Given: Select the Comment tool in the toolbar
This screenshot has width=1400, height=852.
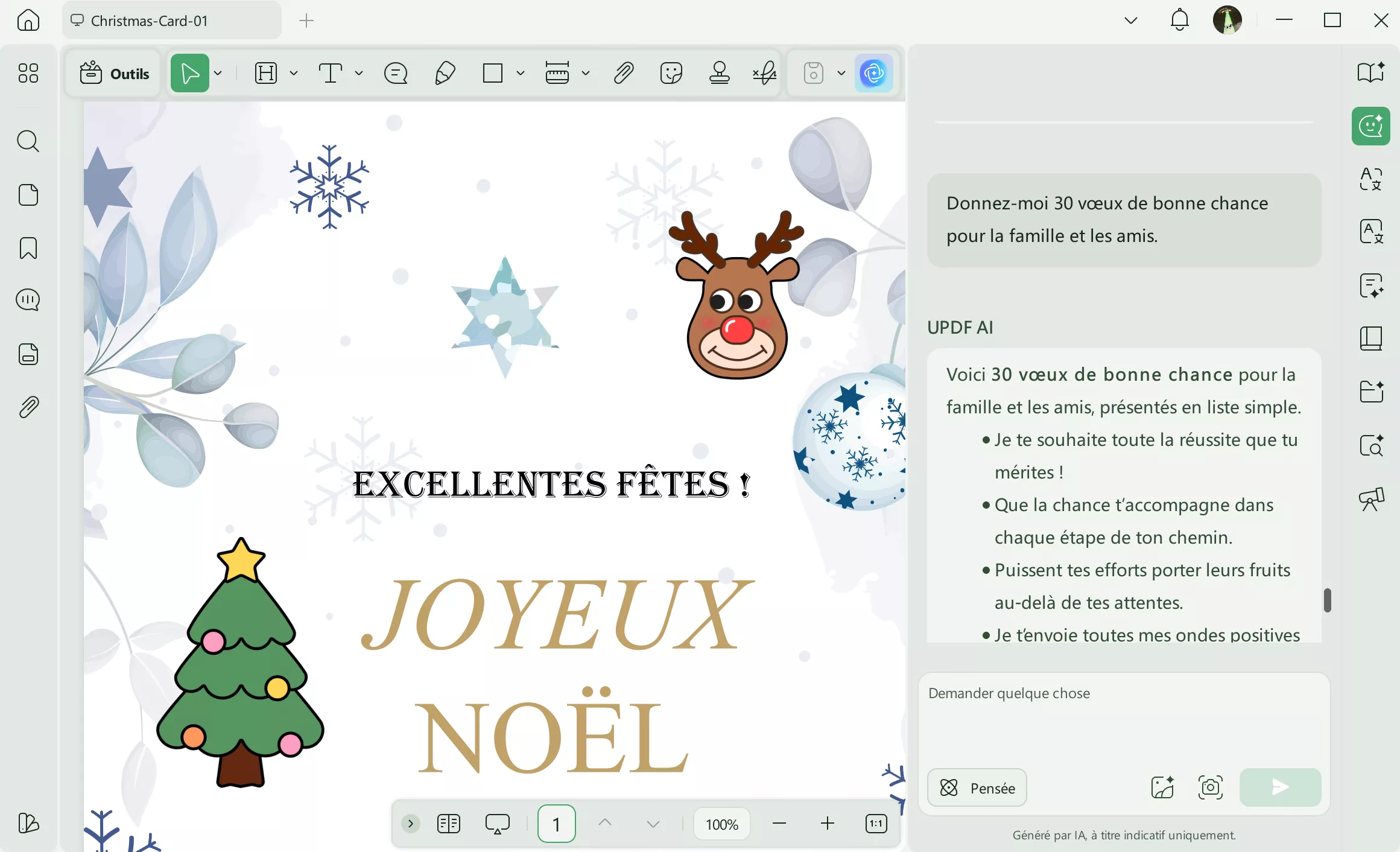Looking at the screenshot, I should (395, 73).
